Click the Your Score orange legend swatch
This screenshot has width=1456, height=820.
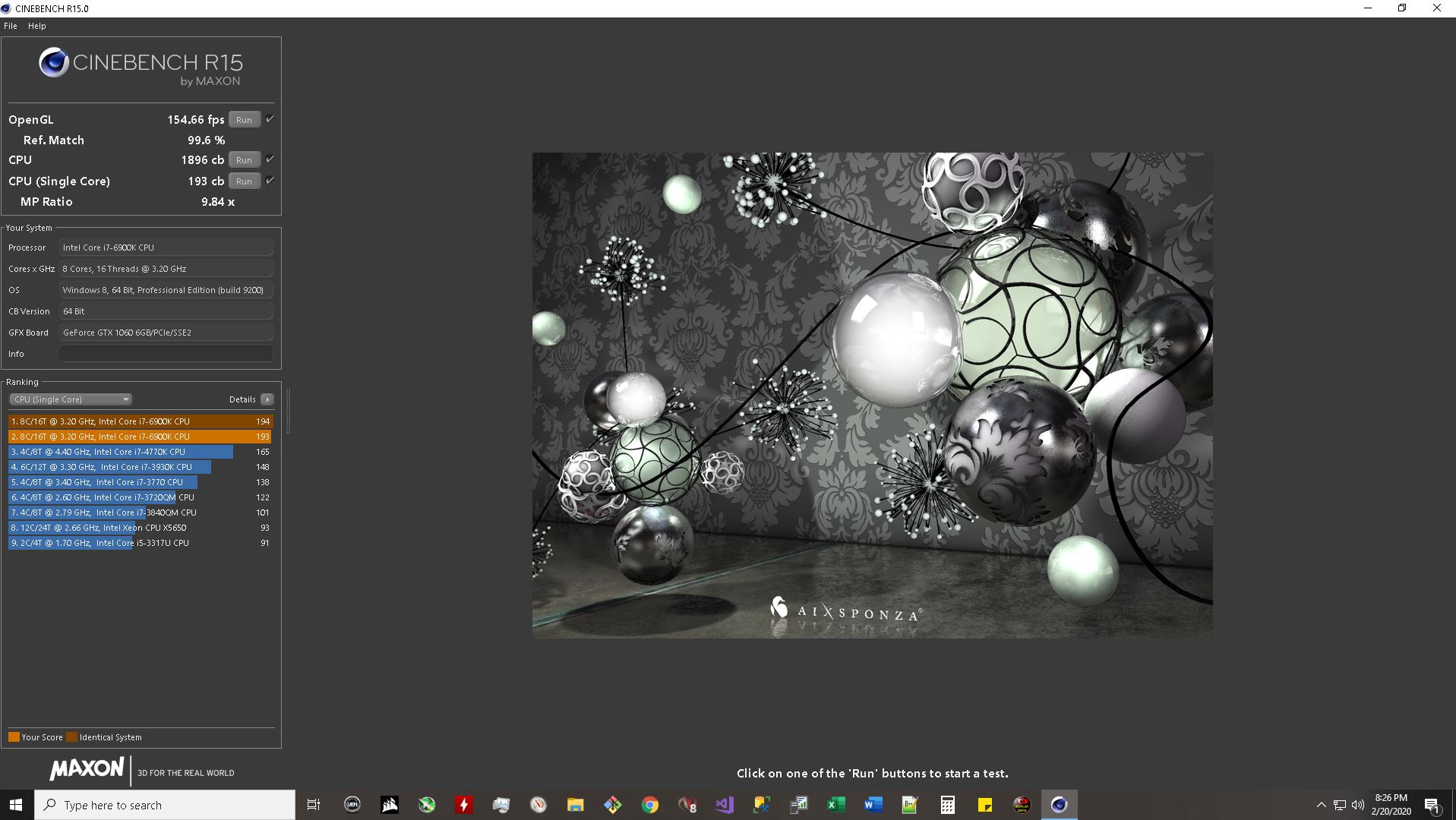click(x=14, y=736)
